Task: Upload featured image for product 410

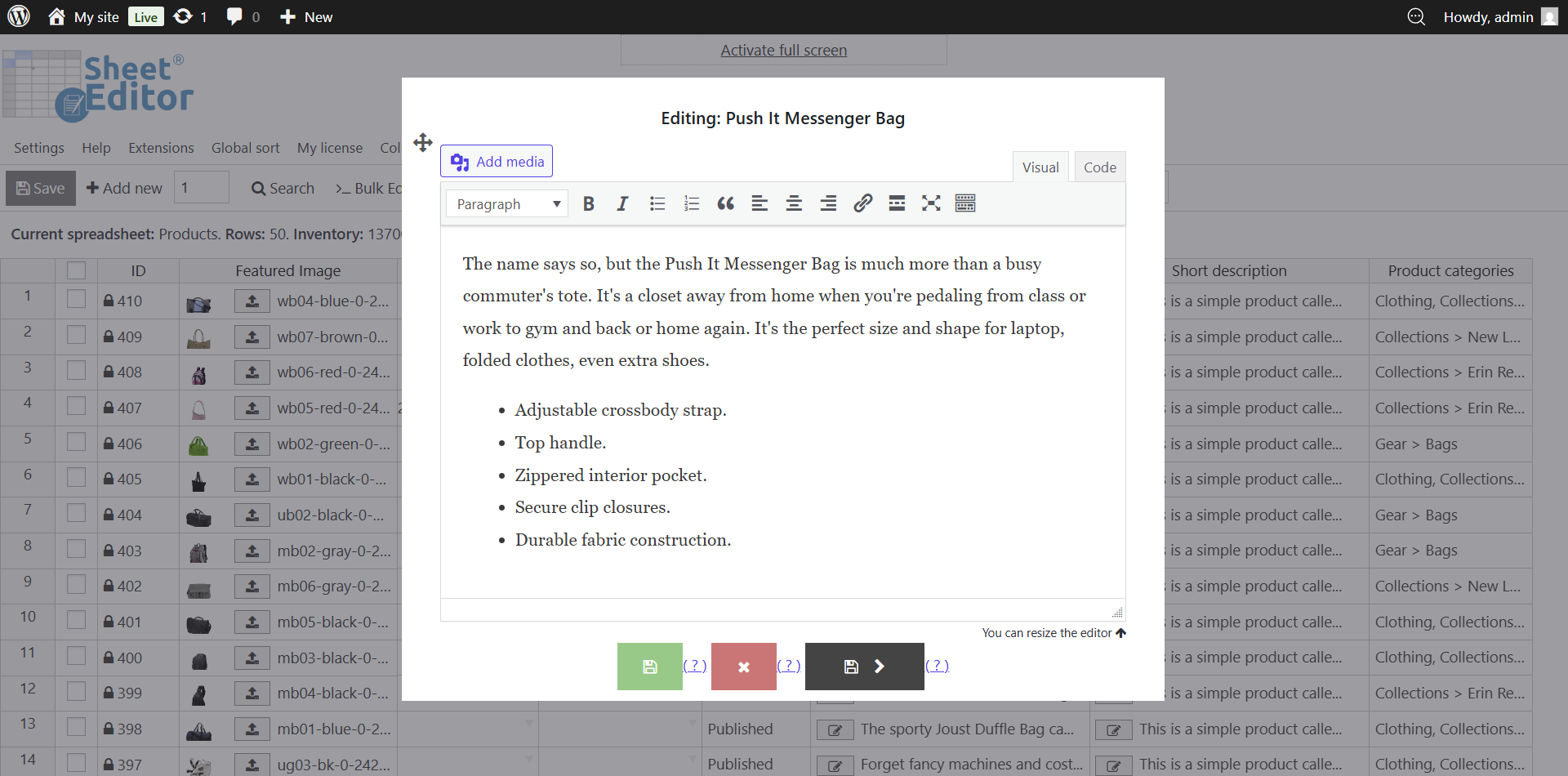Action: tap(252, 301)
